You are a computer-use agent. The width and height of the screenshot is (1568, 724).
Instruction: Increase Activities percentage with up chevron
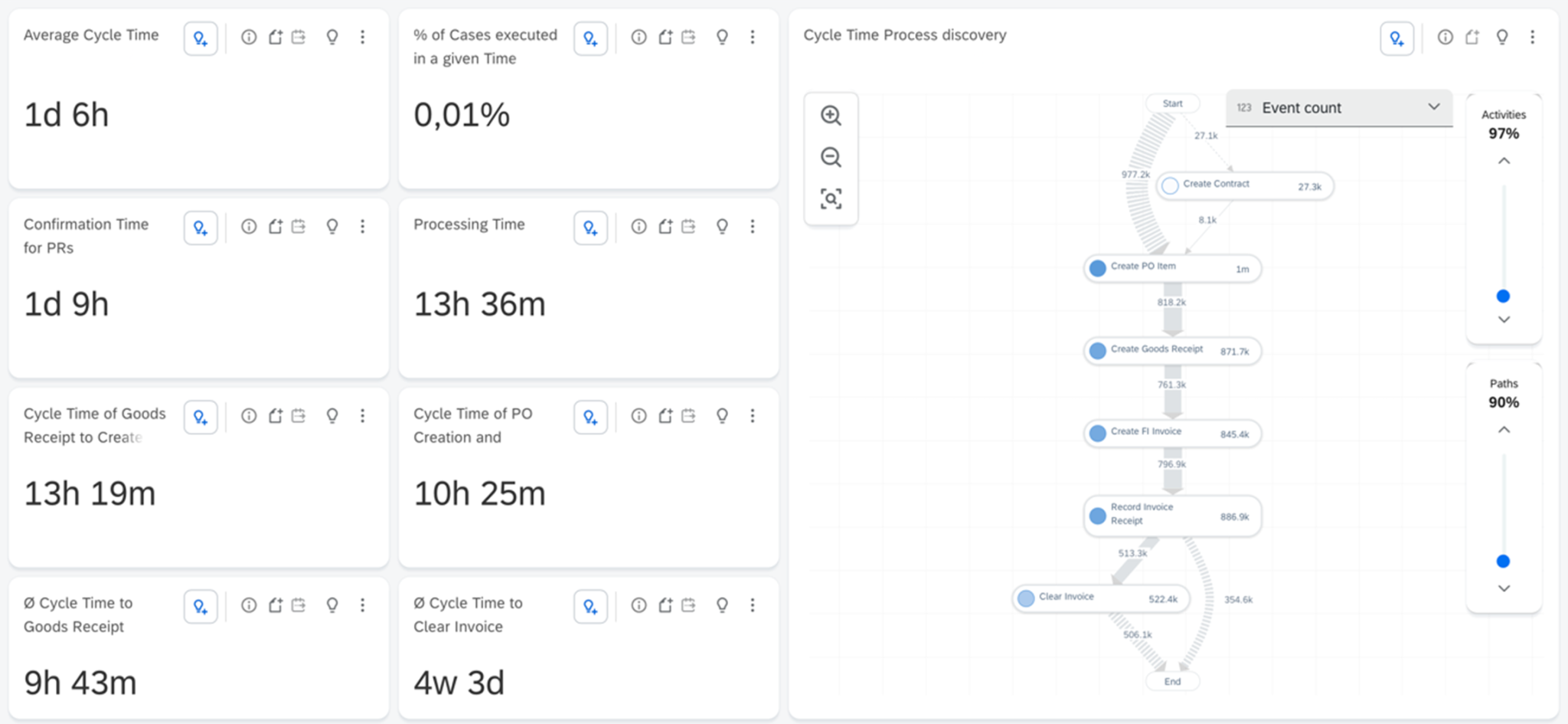[1504, 161]
